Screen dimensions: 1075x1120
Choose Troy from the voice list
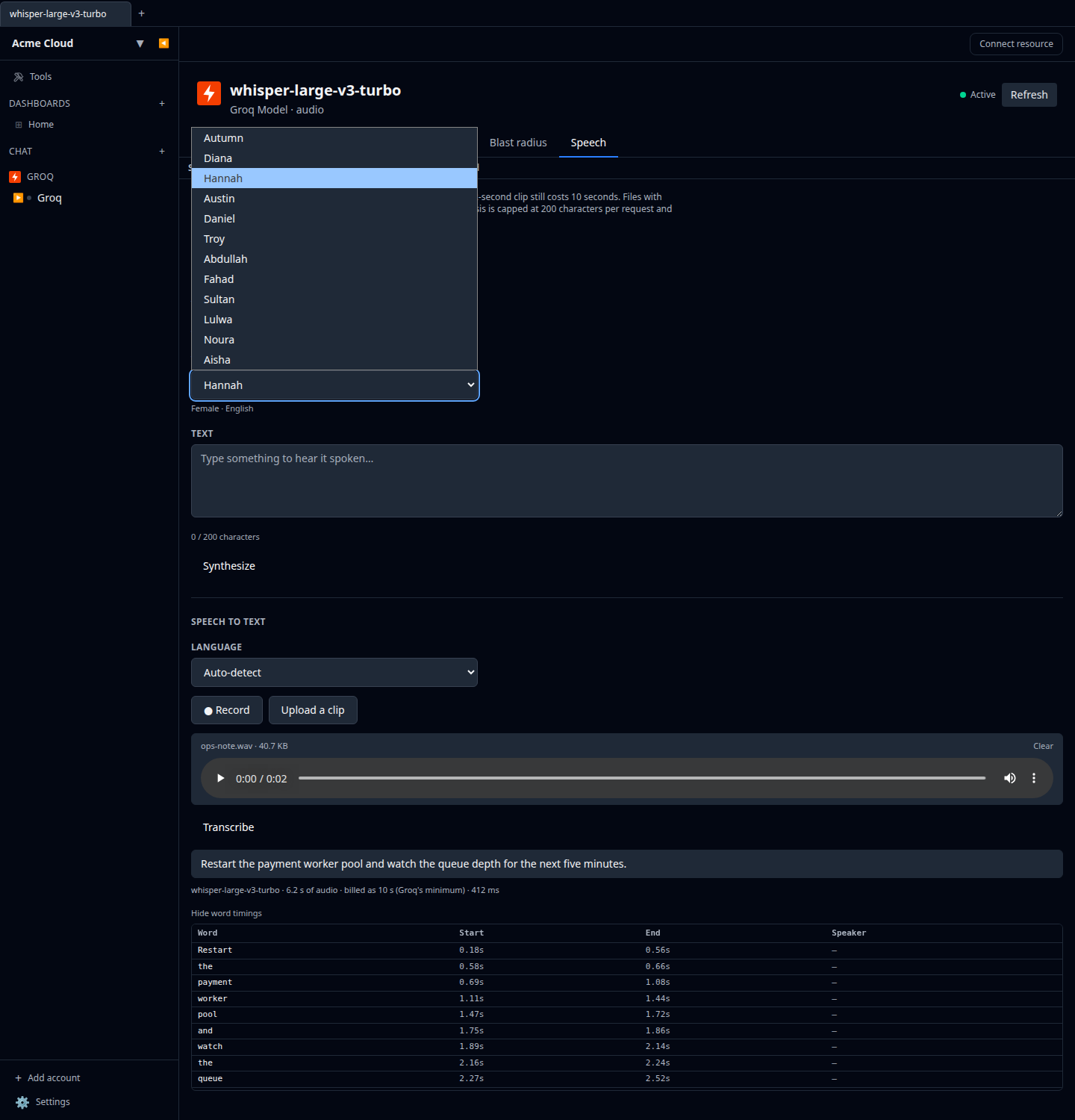click(x=334, y=239)
